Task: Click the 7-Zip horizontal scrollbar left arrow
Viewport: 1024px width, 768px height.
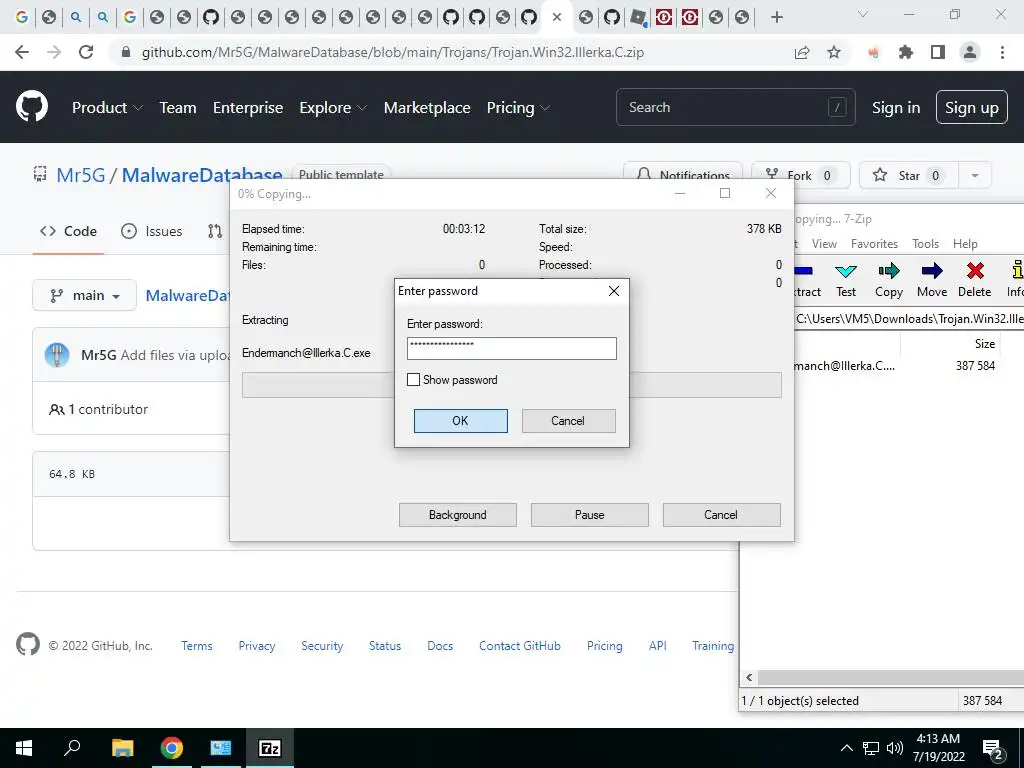Action: coord(749,677)
